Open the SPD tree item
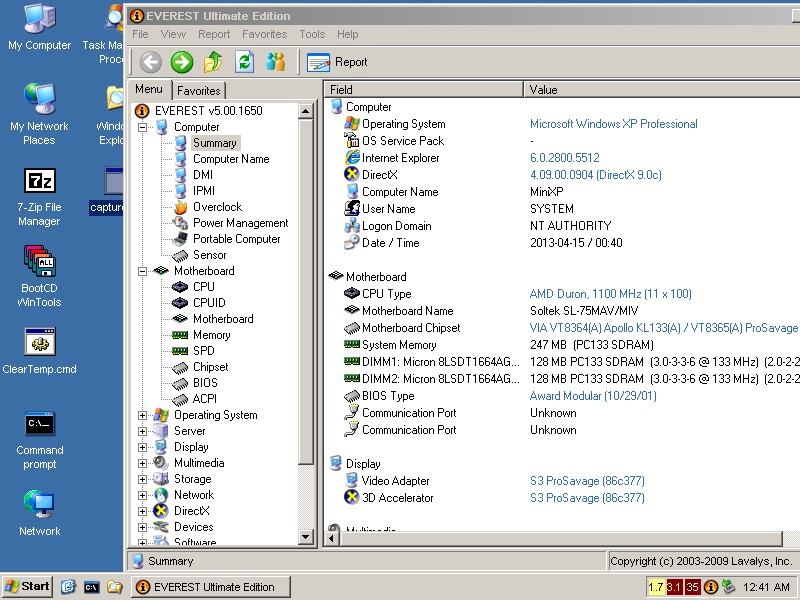 [204, 351]
